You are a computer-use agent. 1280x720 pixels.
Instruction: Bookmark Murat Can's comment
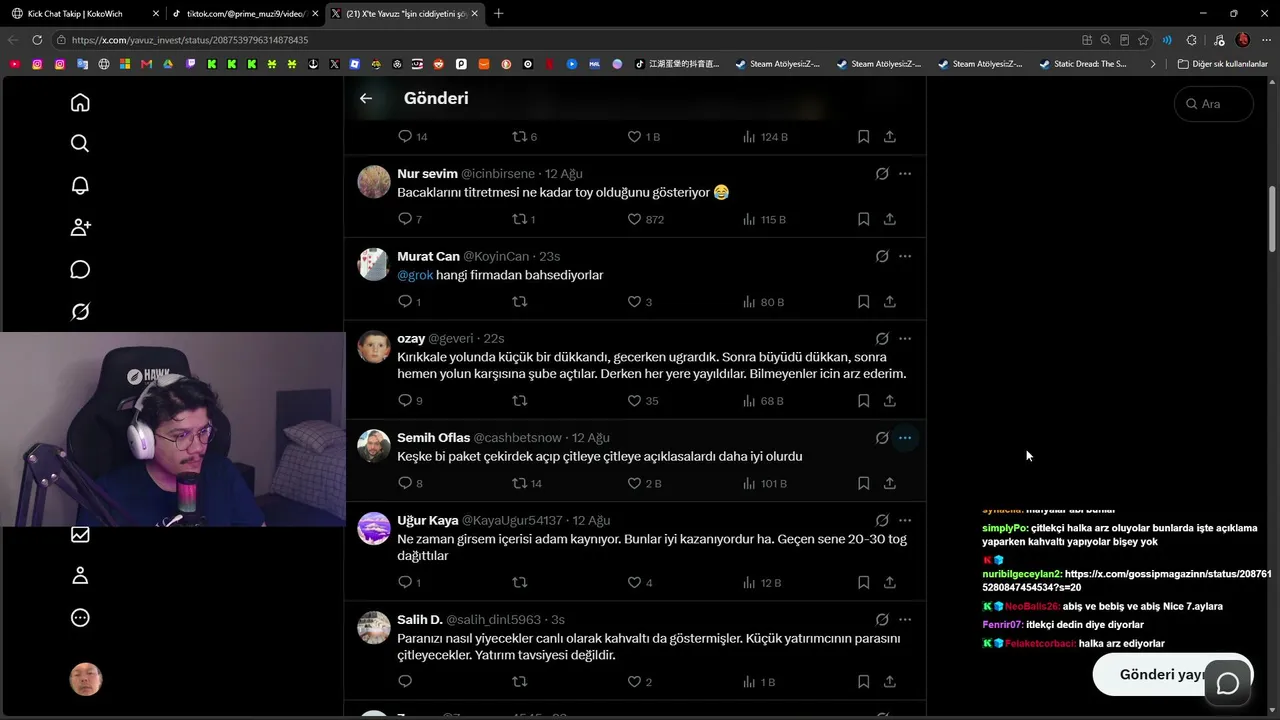pos(863,302)
